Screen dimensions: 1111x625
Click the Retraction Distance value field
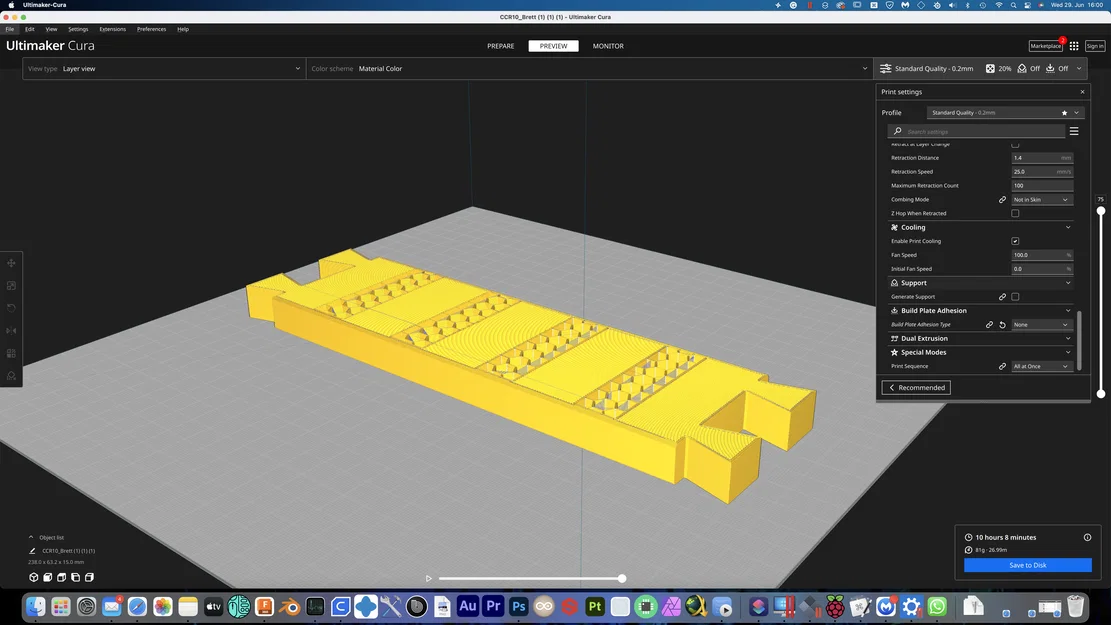tap(1042, 158)
